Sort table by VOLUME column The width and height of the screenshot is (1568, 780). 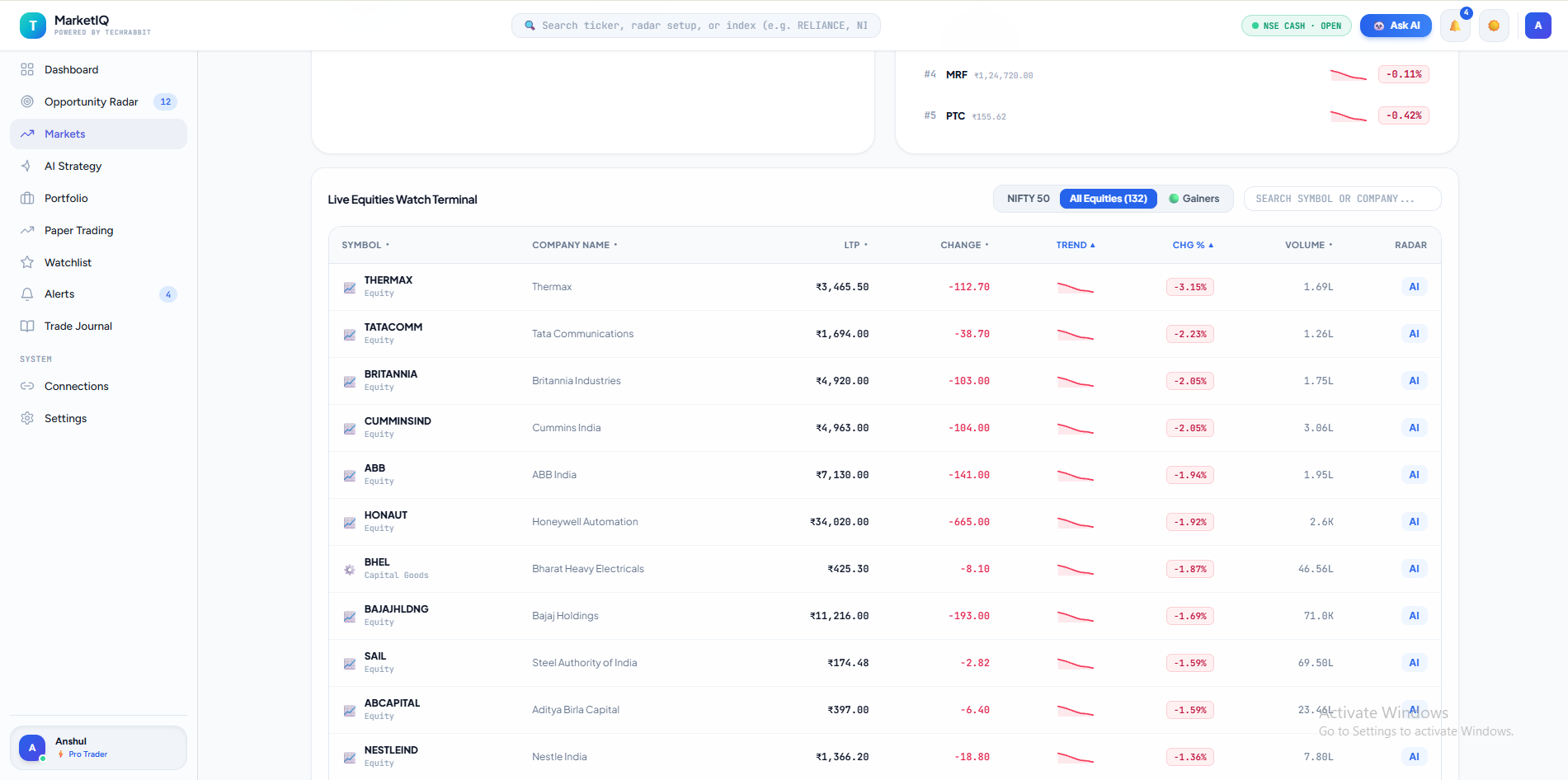(x=1308, y=246)
